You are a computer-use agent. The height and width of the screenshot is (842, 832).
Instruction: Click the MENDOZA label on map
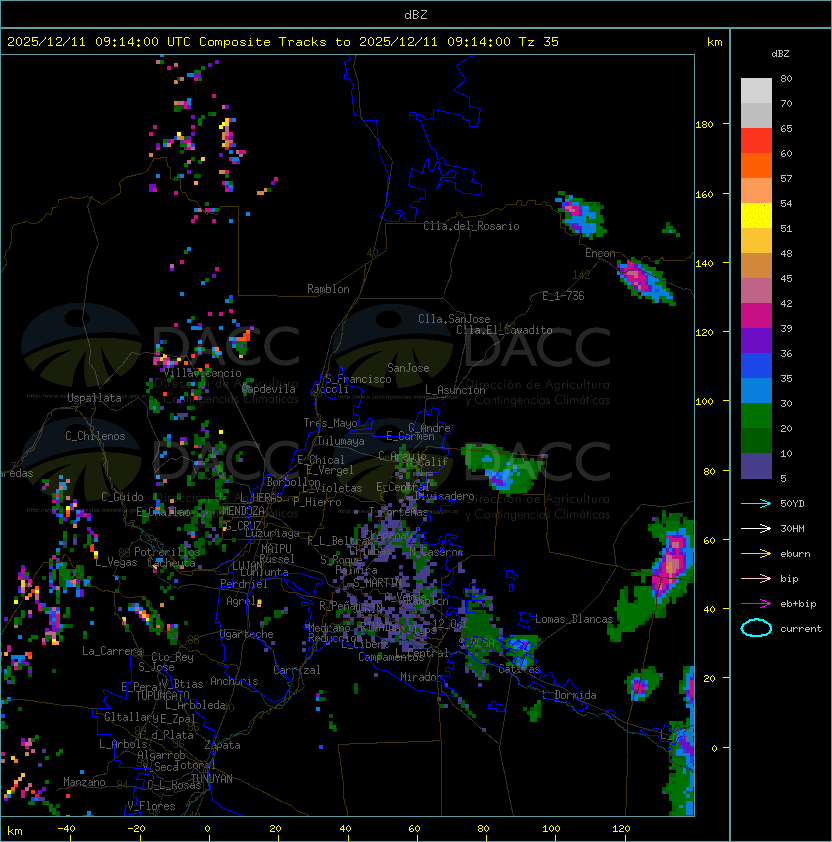(243, 511)
